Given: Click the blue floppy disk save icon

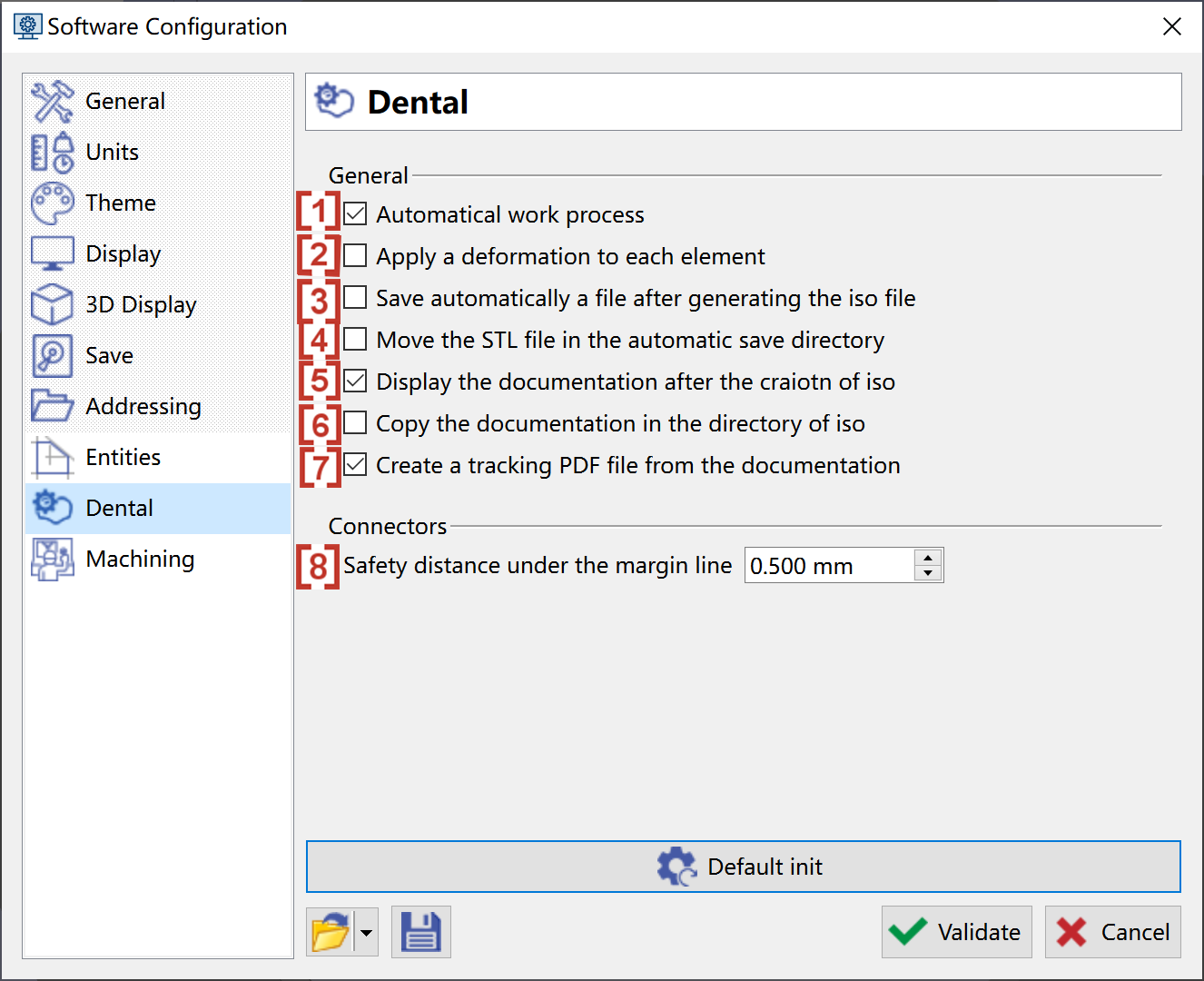Looking at the screenshot, I should 420,932.
